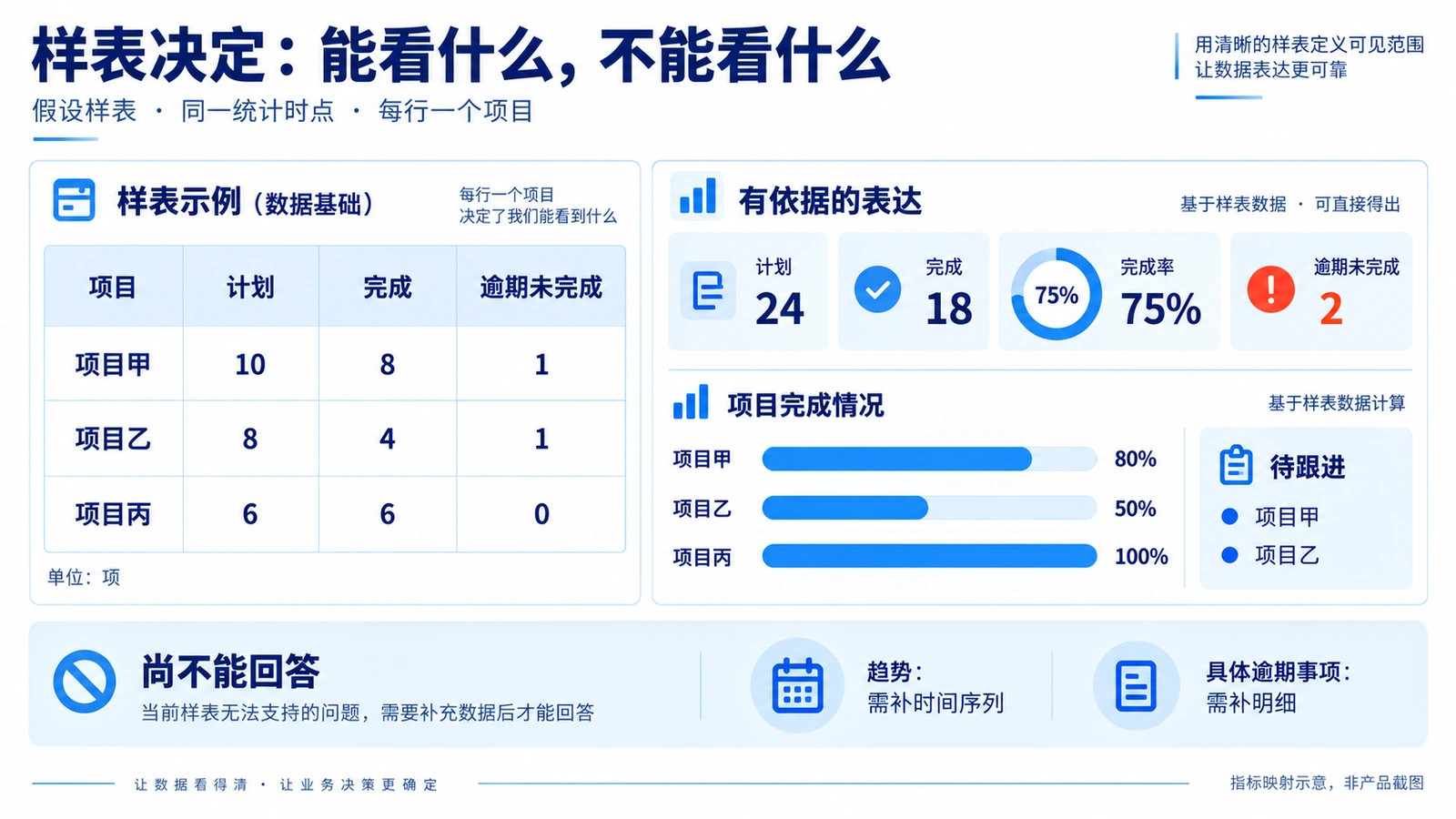Click the 100% label for 项目丙
This screenshot has width=1456, height=819.
pyautogui.click(x=1141, y=556)
